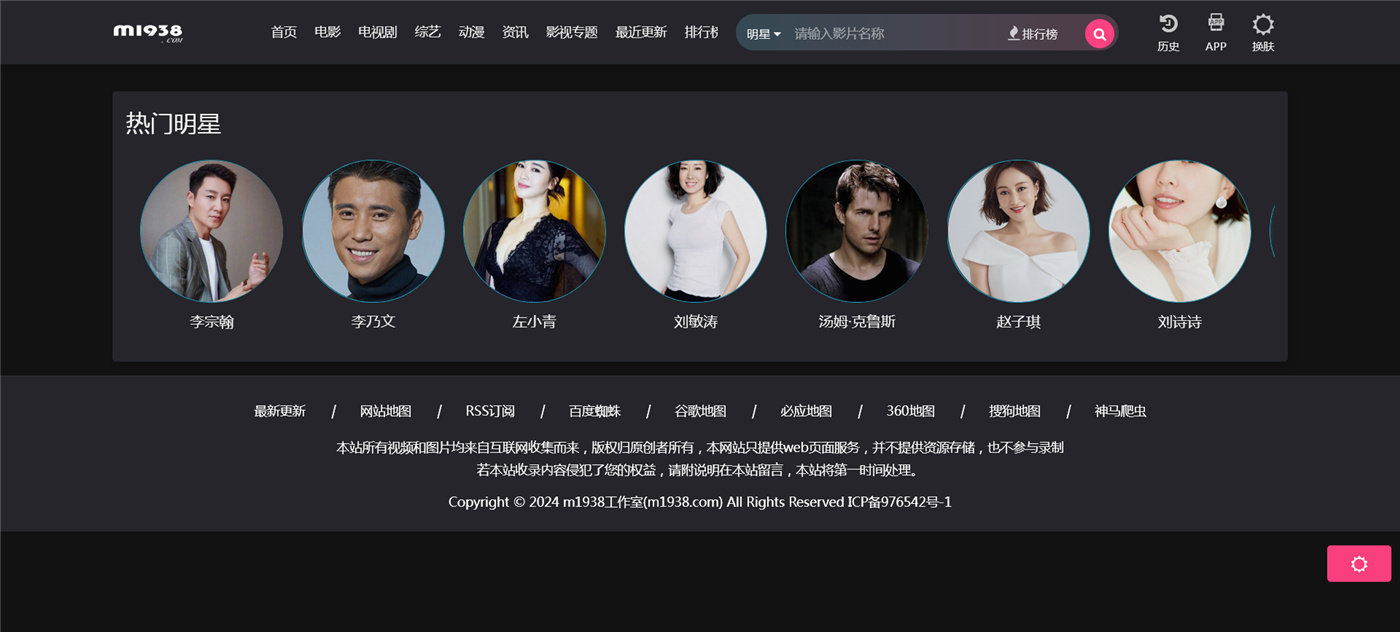
Task: Go to 首页 in the navigation
Action: point(284,32)
